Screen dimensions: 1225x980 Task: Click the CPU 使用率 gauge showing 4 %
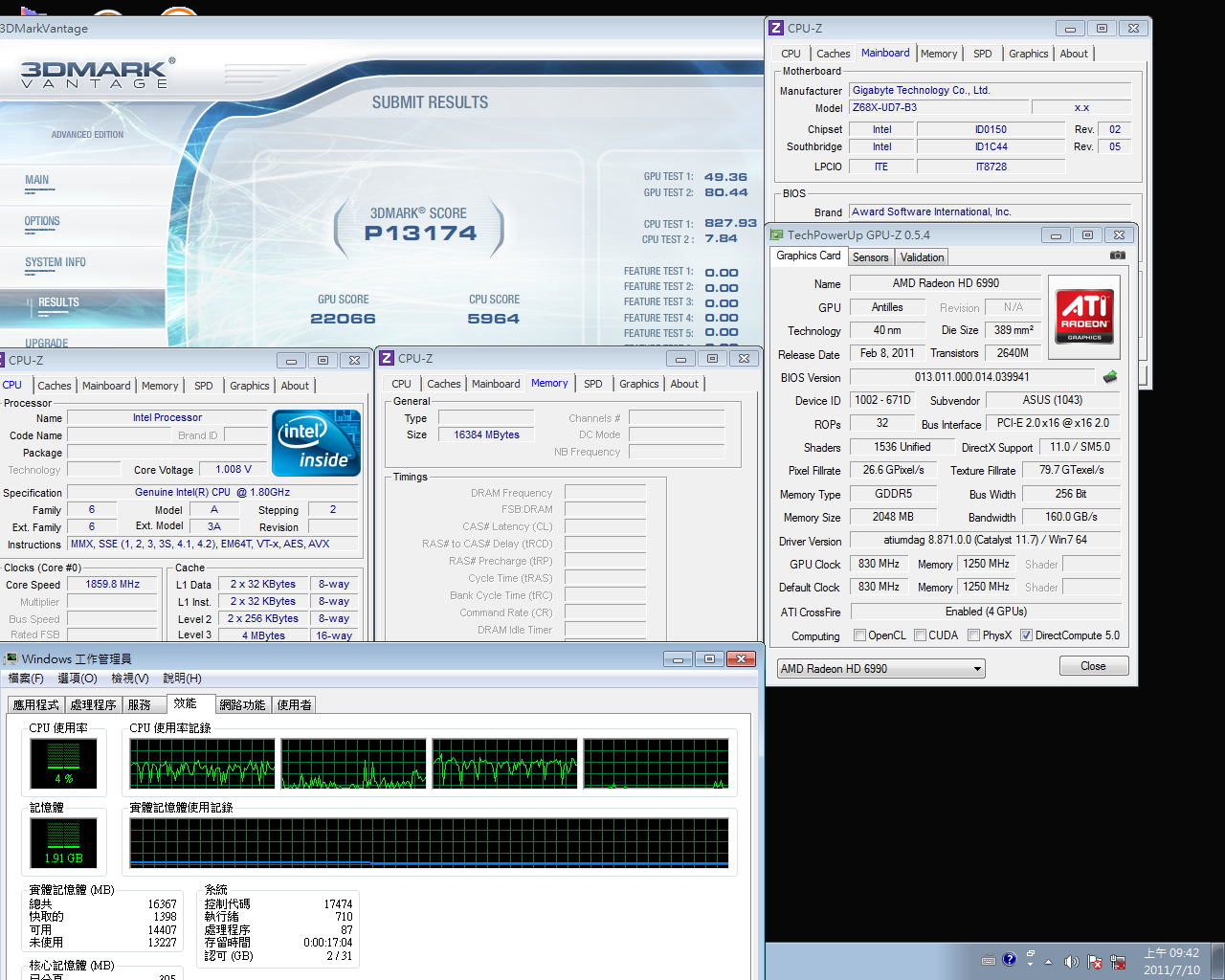[64, 763]
